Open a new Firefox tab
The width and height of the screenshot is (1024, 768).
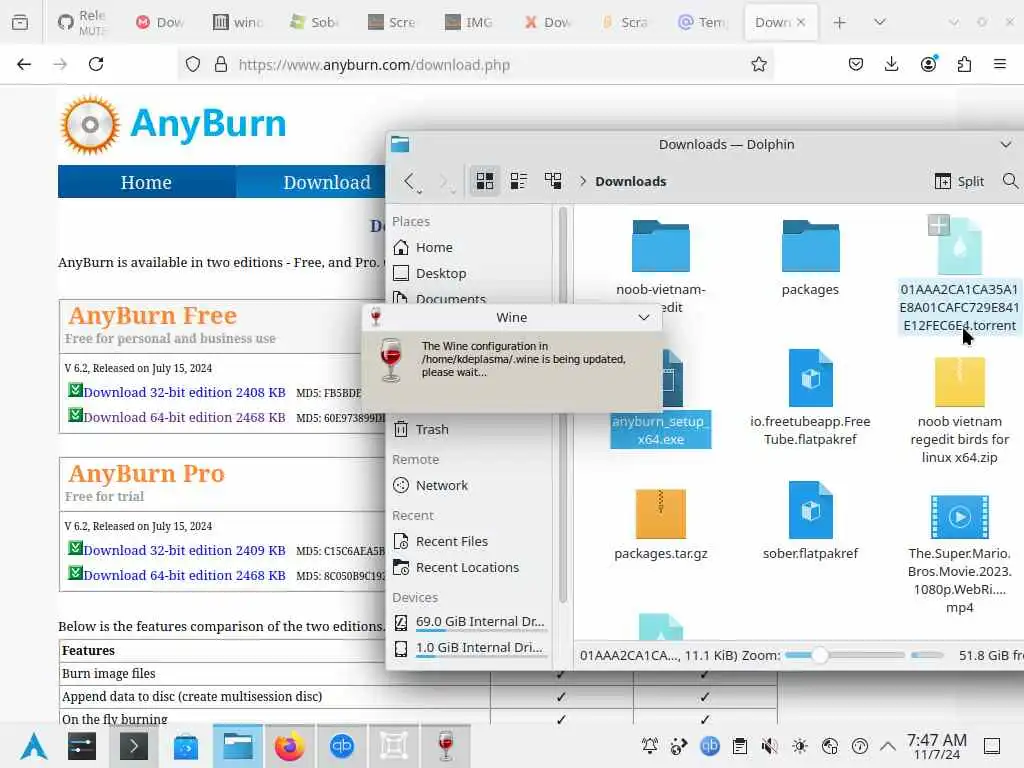click(839, 23)
